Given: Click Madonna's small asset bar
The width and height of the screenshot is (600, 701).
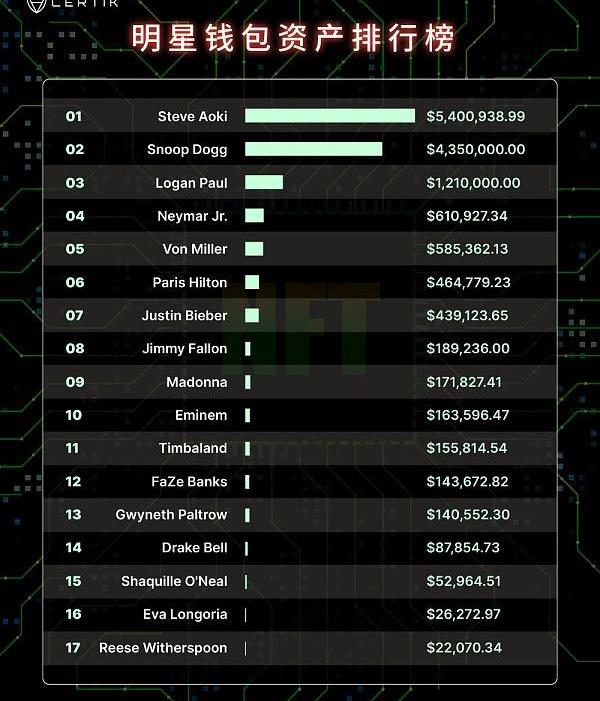Looking at the screenshot, I should (x=248, y=382).
